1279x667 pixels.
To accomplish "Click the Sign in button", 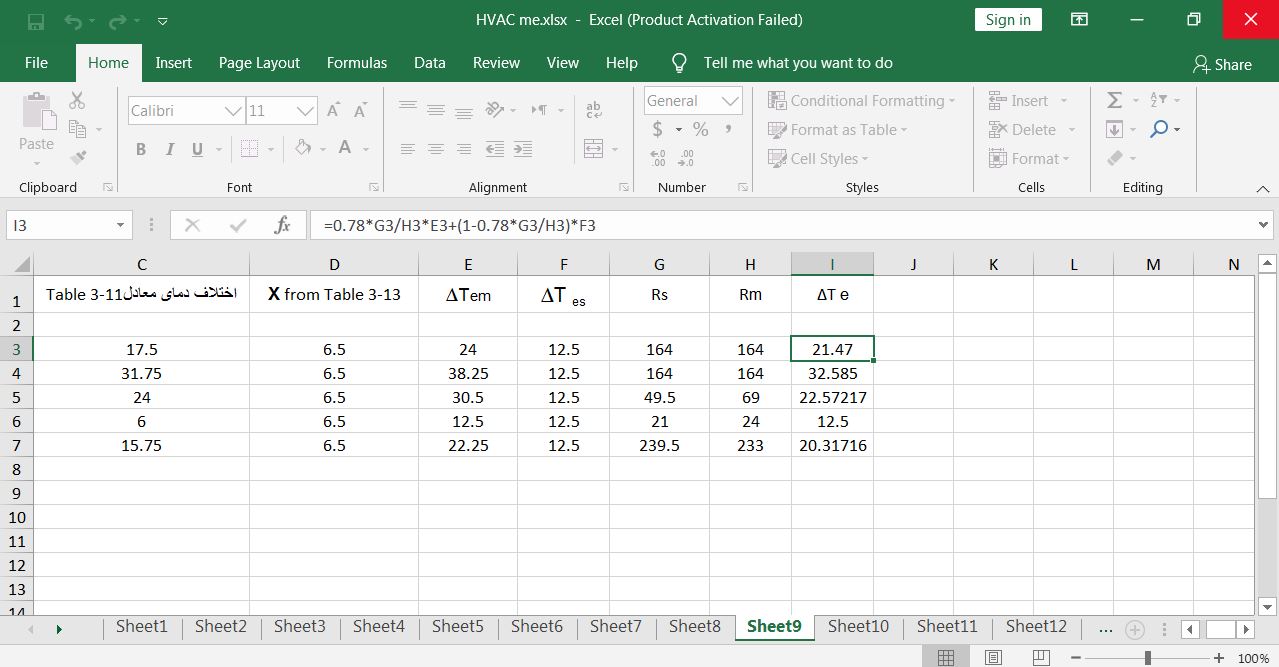I will coord(1007,20).
